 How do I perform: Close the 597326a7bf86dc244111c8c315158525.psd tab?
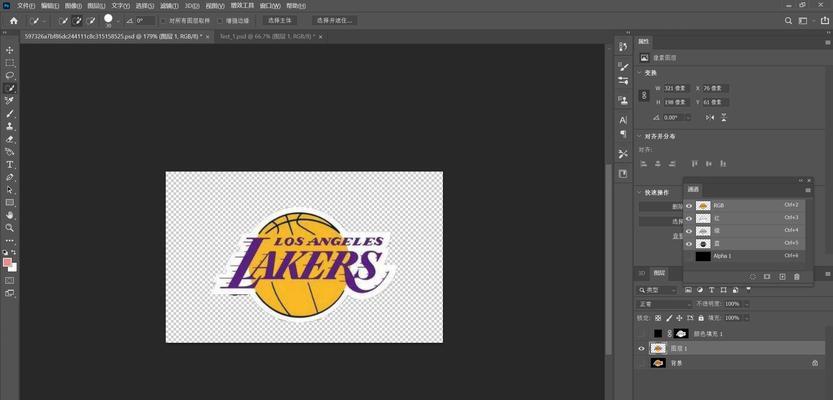coord(208,37)
